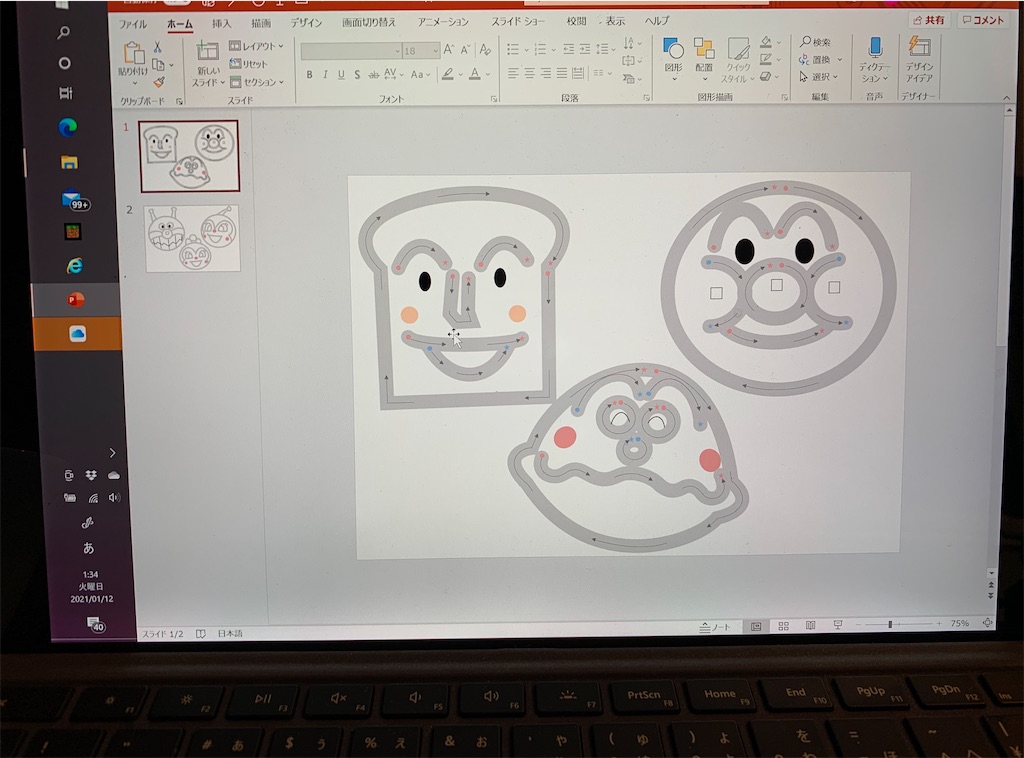Click the Format Painter brush icon
This screenshot has width=1024, height=758.
pyautogui.click(x=159, y=82)
